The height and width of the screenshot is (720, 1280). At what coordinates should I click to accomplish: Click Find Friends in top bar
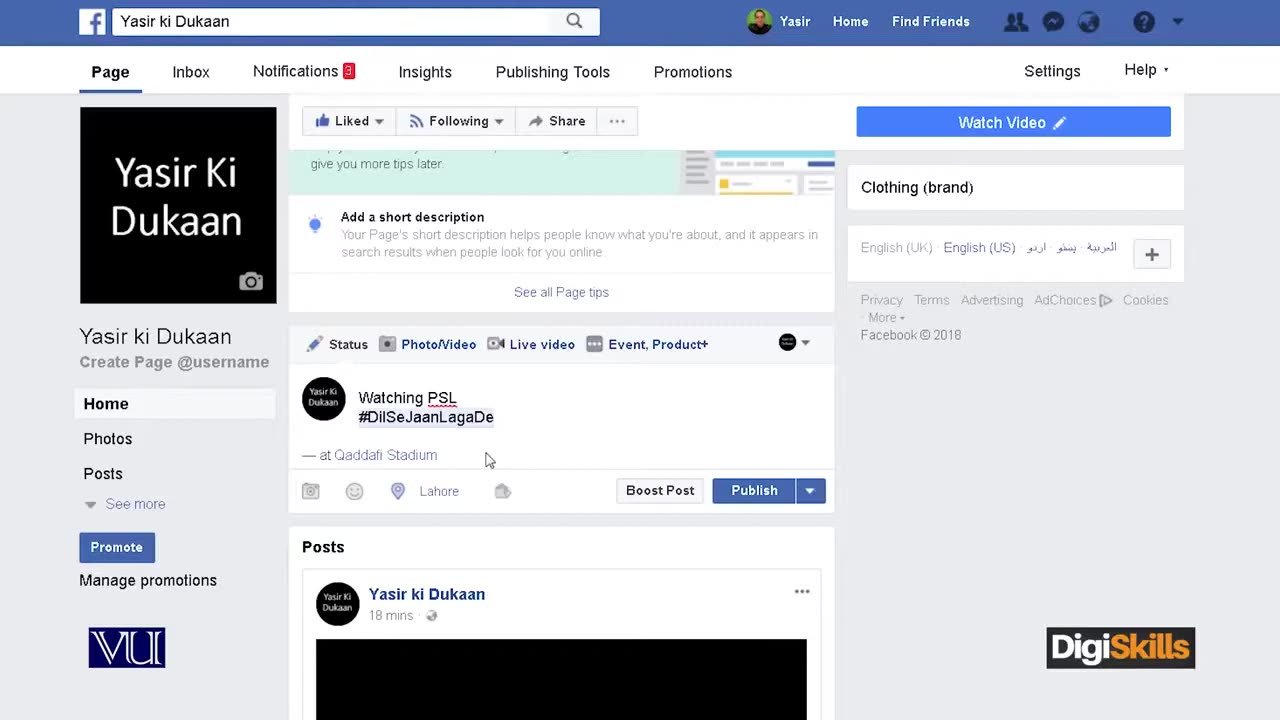pos(931,22)
